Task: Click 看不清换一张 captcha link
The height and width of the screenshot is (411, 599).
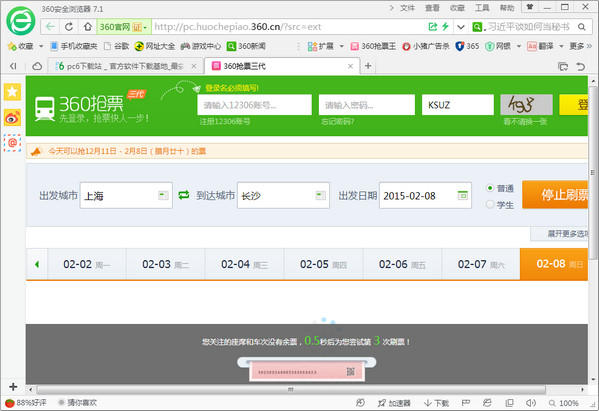Action: coord(525,121)
